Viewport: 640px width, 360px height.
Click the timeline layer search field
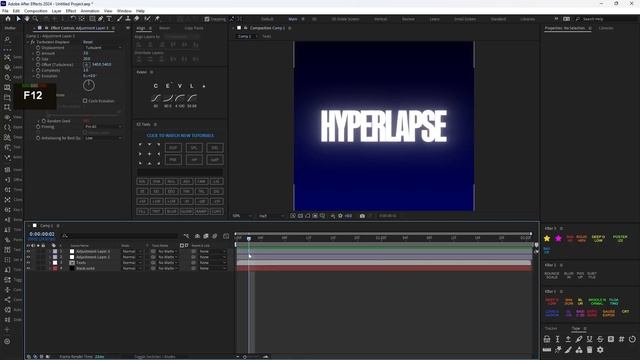click(119, 236)
